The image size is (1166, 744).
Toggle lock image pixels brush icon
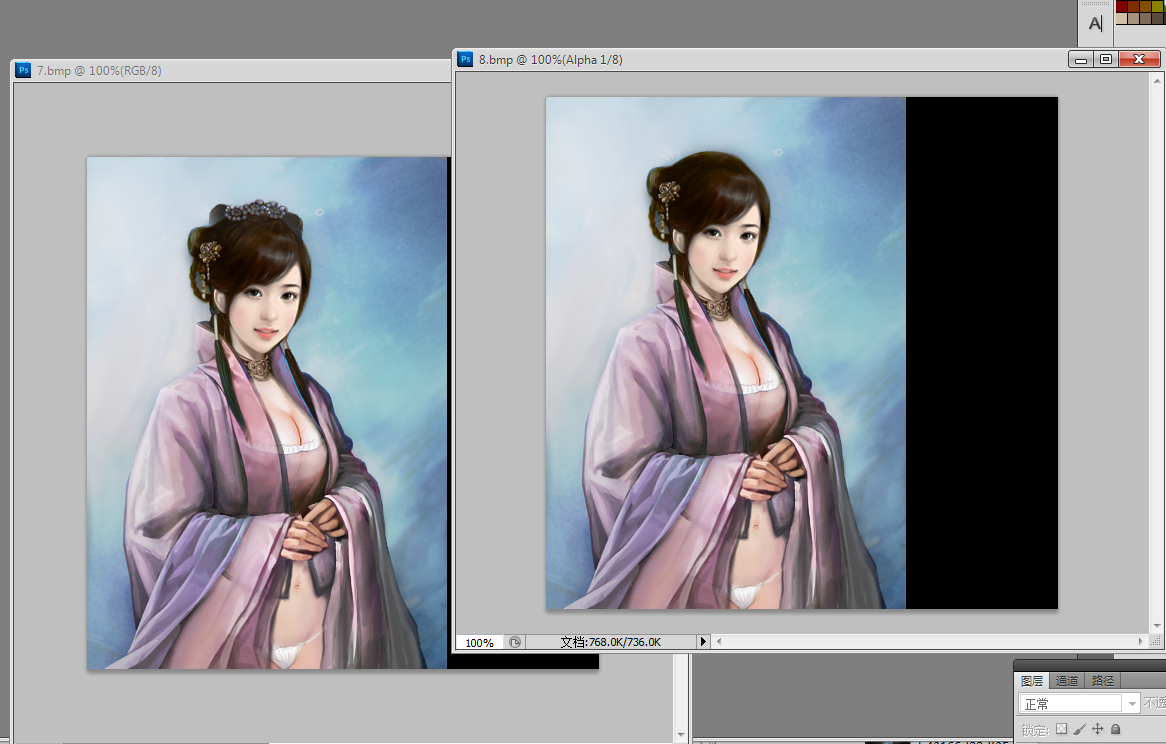1079,729
